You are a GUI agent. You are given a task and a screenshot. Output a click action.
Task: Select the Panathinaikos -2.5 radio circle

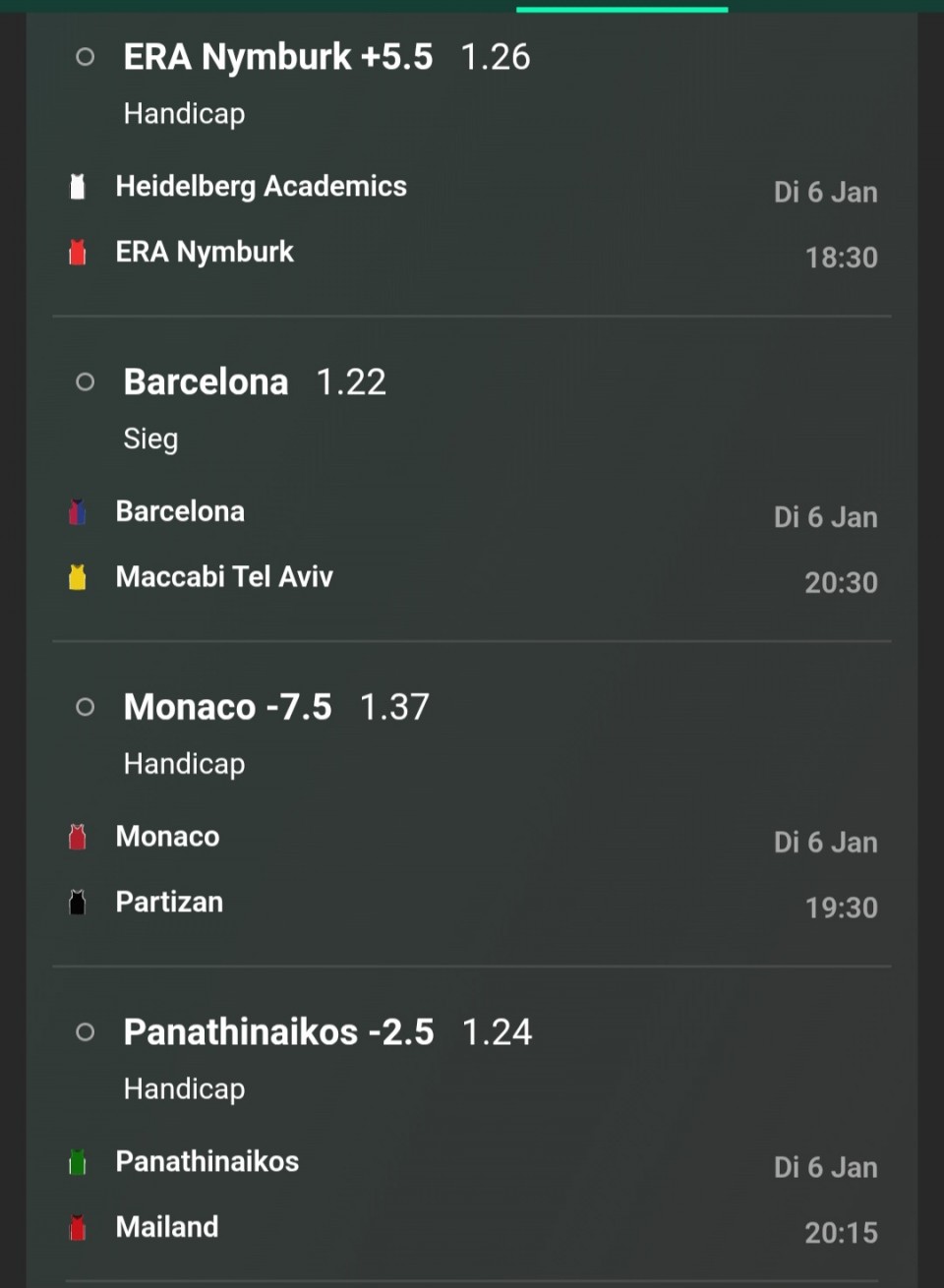tap(86, 1031)
